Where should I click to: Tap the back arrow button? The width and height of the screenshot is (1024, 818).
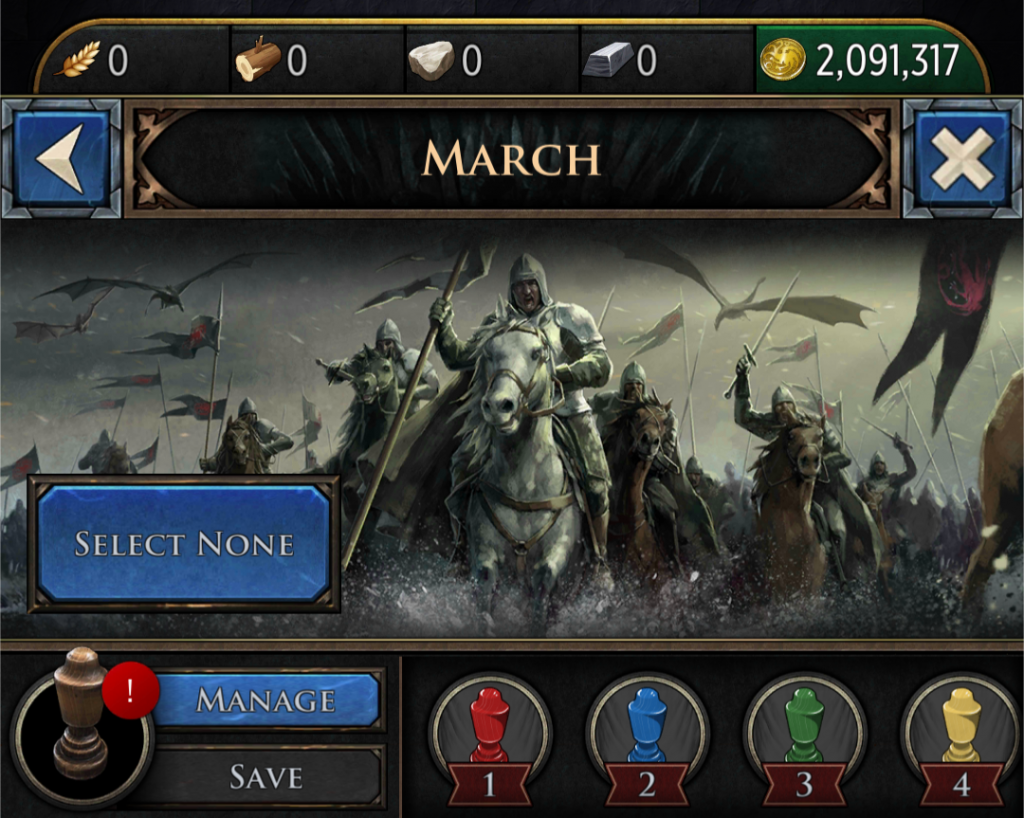[61, 159]
